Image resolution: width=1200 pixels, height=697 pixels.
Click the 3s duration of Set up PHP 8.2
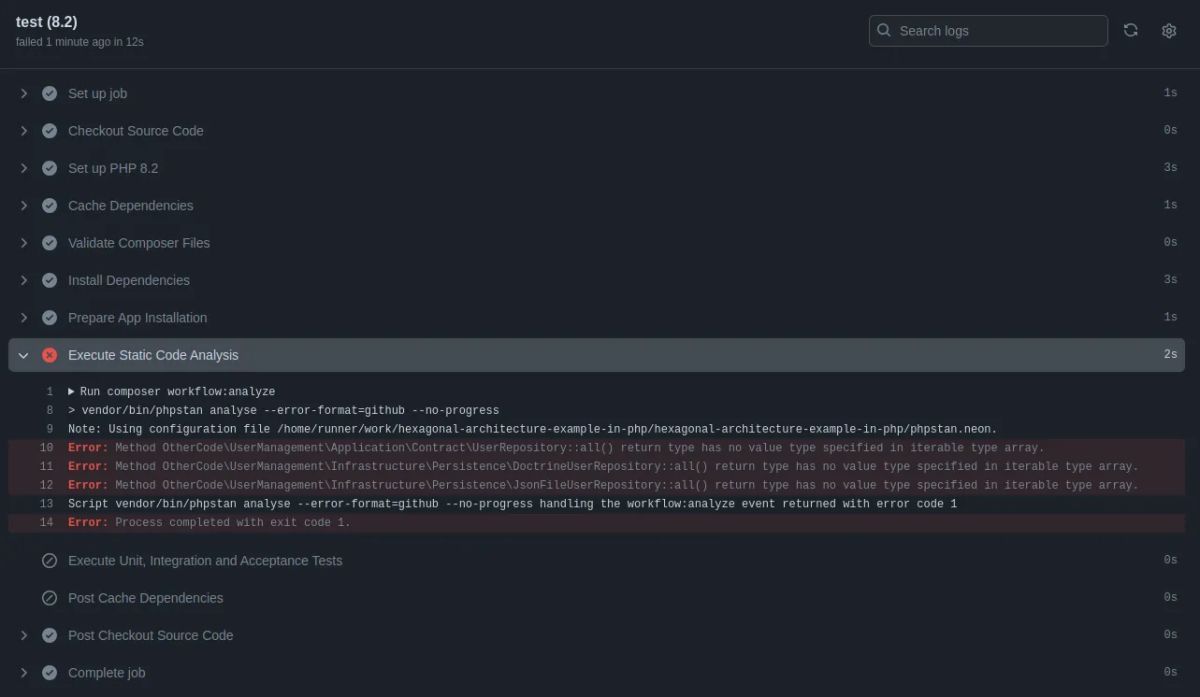click(x=1170, y=168)
